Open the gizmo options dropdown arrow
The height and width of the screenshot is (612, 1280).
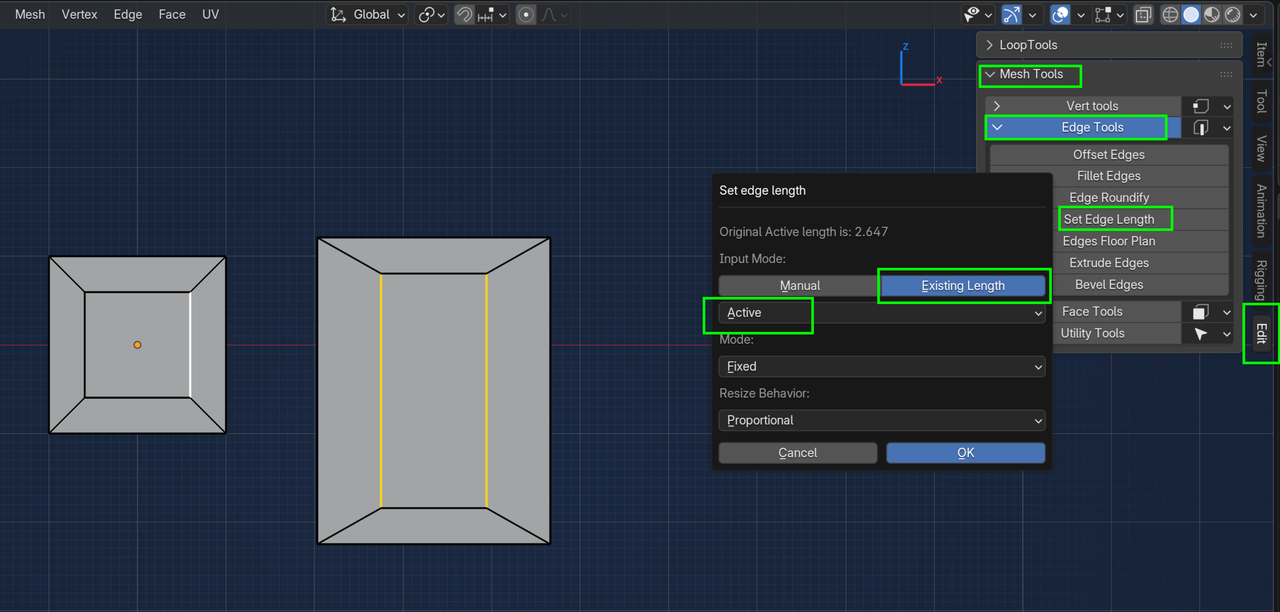[x=1034, y=15]
